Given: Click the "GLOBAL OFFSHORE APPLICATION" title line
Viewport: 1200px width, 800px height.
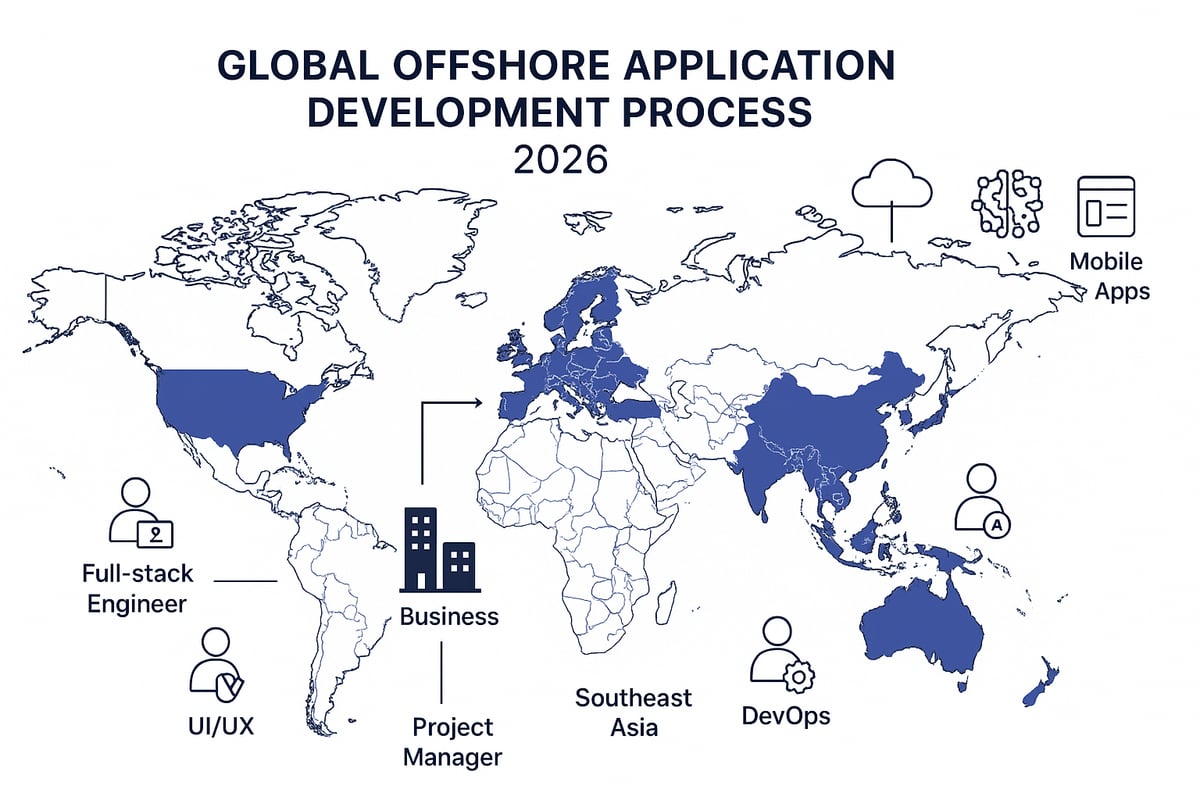Looking at the screenshot, I should pos(557,65).
